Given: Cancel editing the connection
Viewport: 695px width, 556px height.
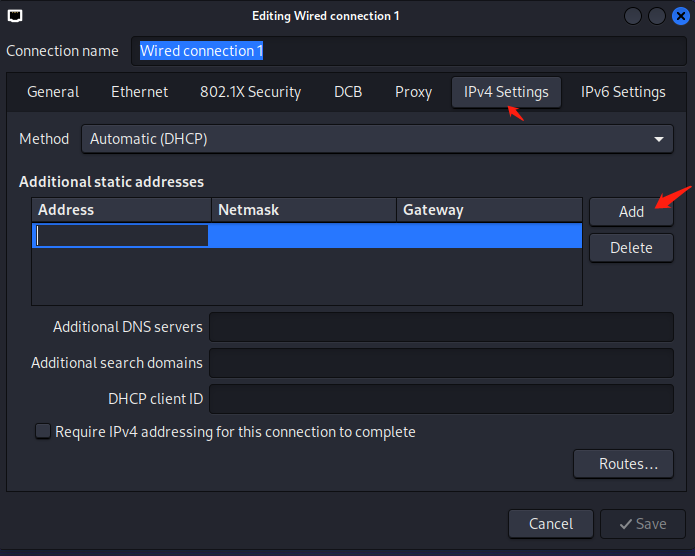Looking at the screenshot, I should tap(551, 524).
